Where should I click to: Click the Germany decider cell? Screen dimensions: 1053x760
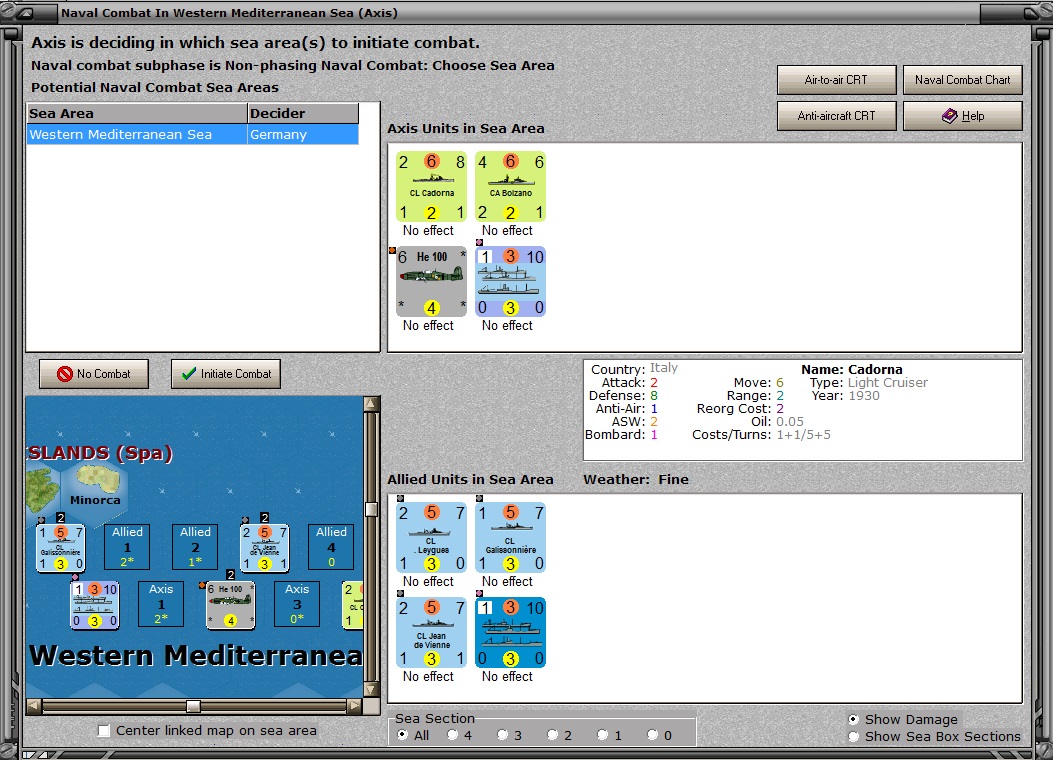303,134
